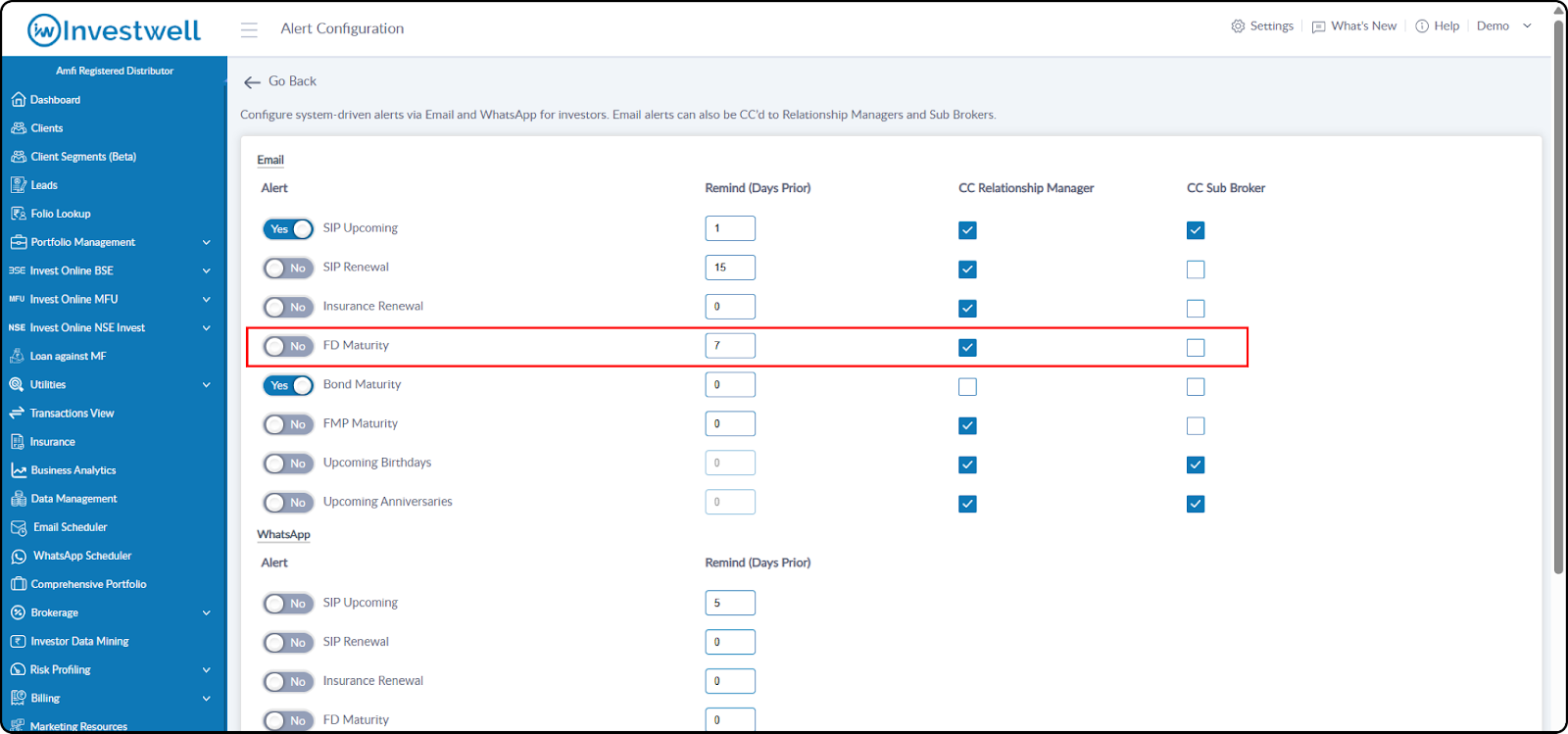
Task: Open Dashboard from the sidebar
Action: click(55, 100)
